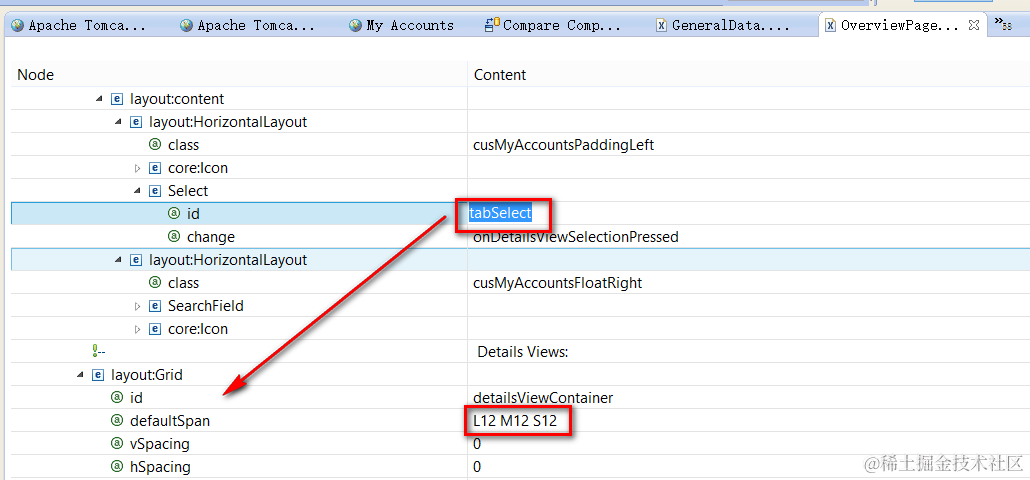Collapse the layout:content node

pos(99,99)
